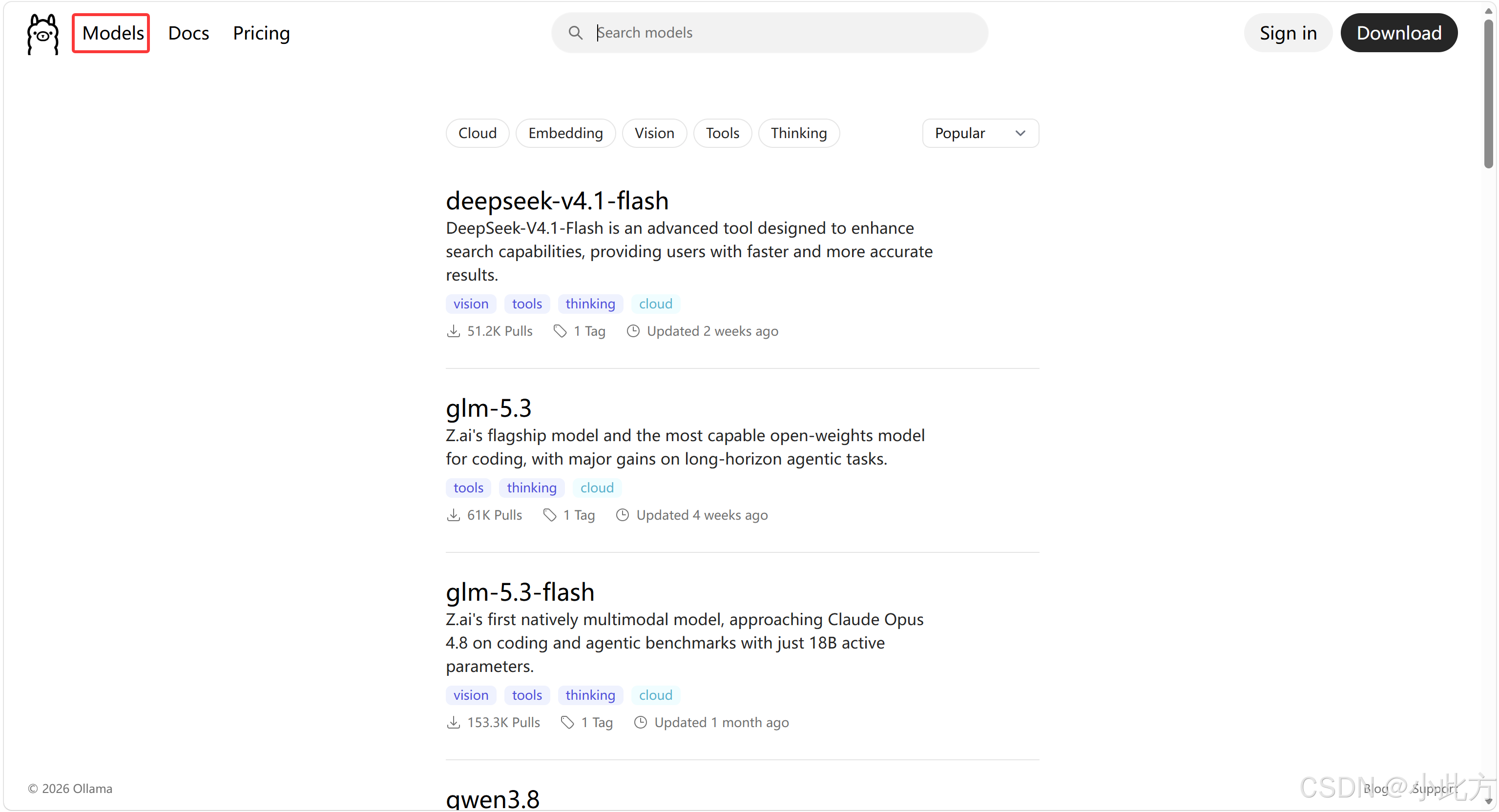Screen dimensions: 1499x812
Task: Click the cloud tag under deepseek-v4.1-flash
Action: 656,304
